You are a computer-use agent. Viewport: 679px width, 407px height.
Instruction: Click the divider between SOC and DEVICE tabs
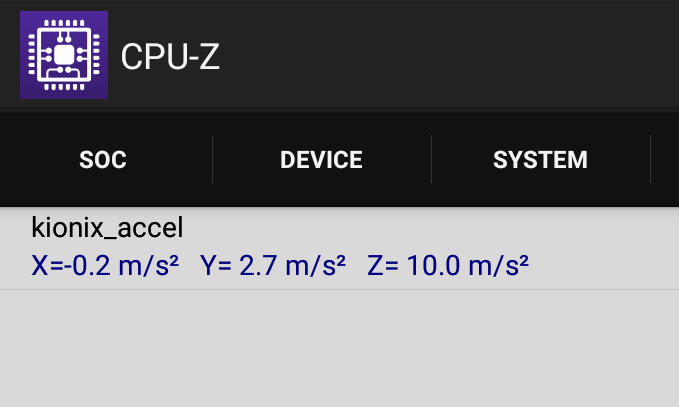213,159
